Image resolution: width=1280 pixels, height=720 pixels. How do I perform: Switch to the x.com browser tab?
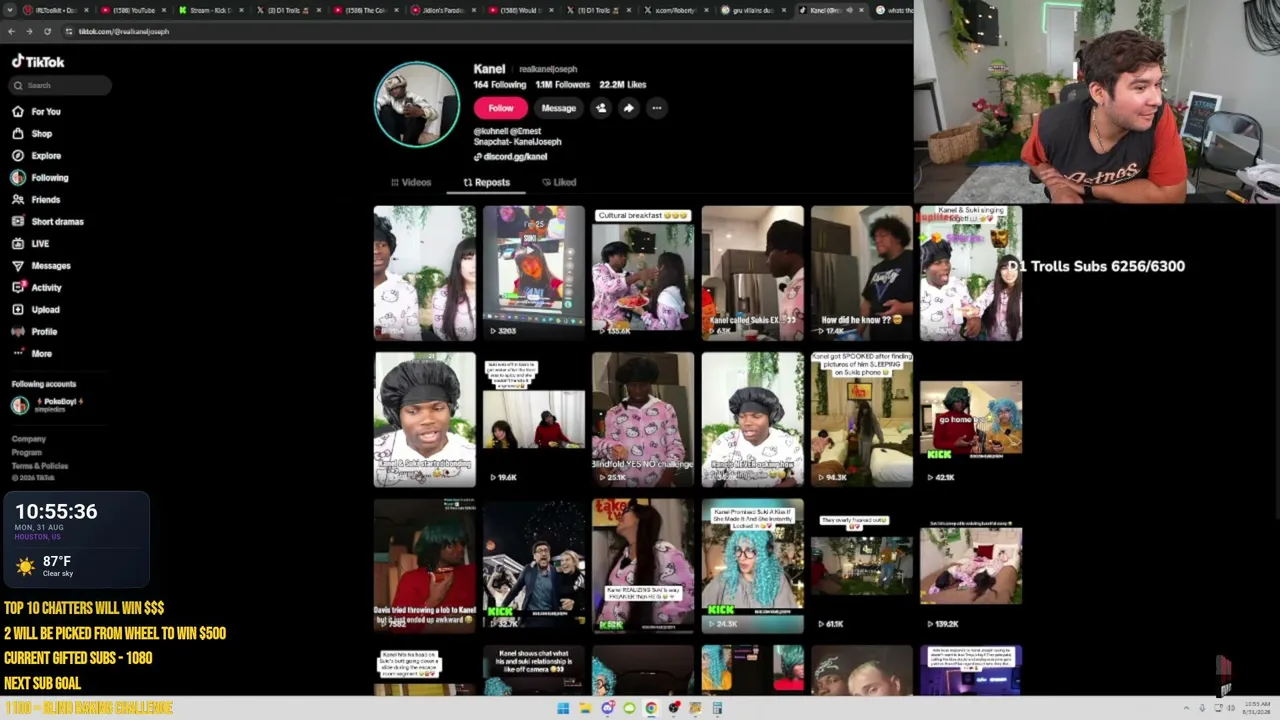coord(677,10)
